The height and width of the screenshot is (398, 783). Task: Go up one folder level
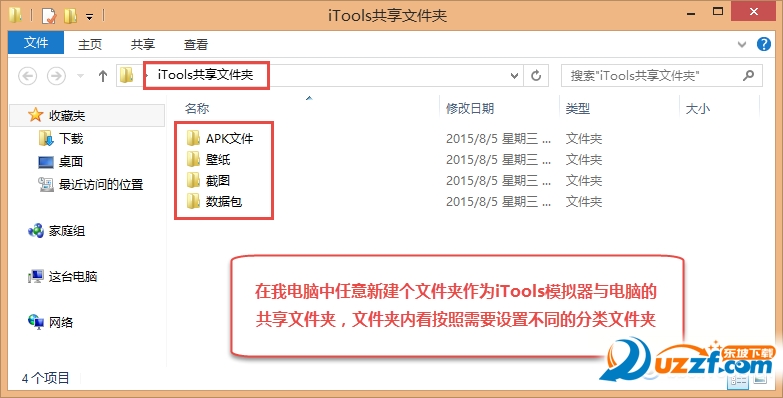click(x=103, y=76)
